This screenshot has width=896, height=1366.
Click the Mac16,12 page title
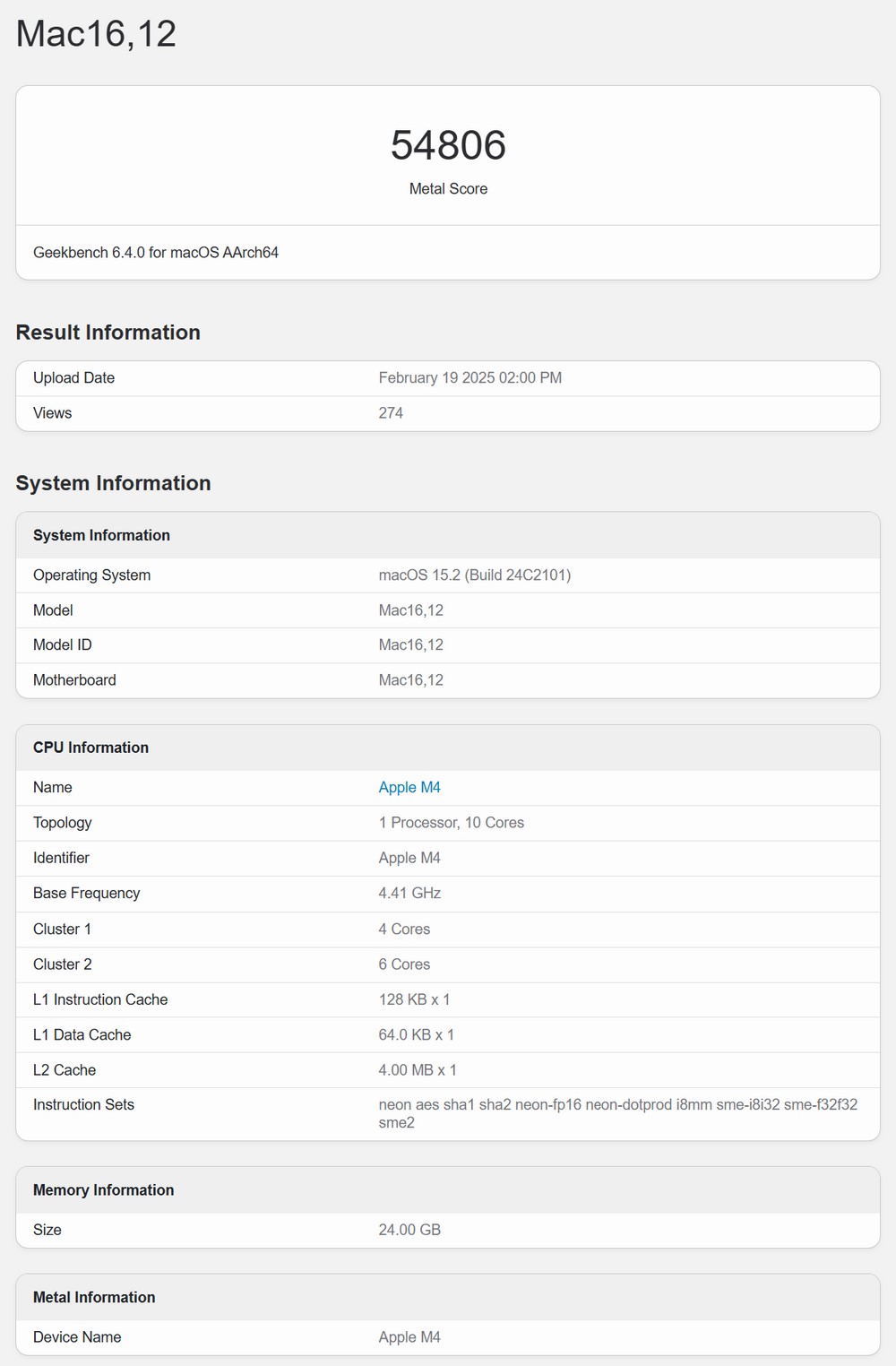[96, 34]
